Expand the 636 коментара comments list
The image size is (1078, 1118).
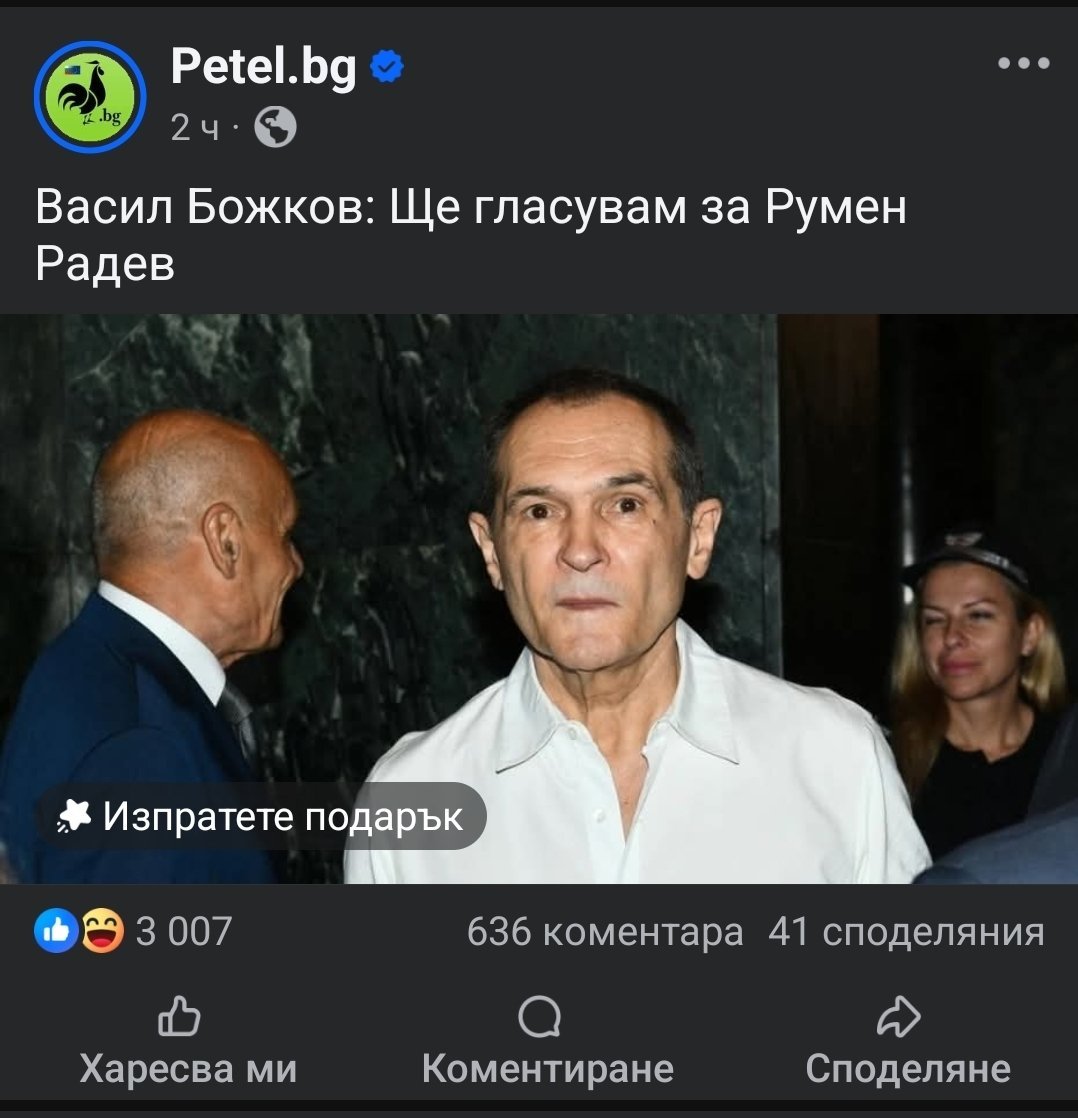(x=605, y=931)
